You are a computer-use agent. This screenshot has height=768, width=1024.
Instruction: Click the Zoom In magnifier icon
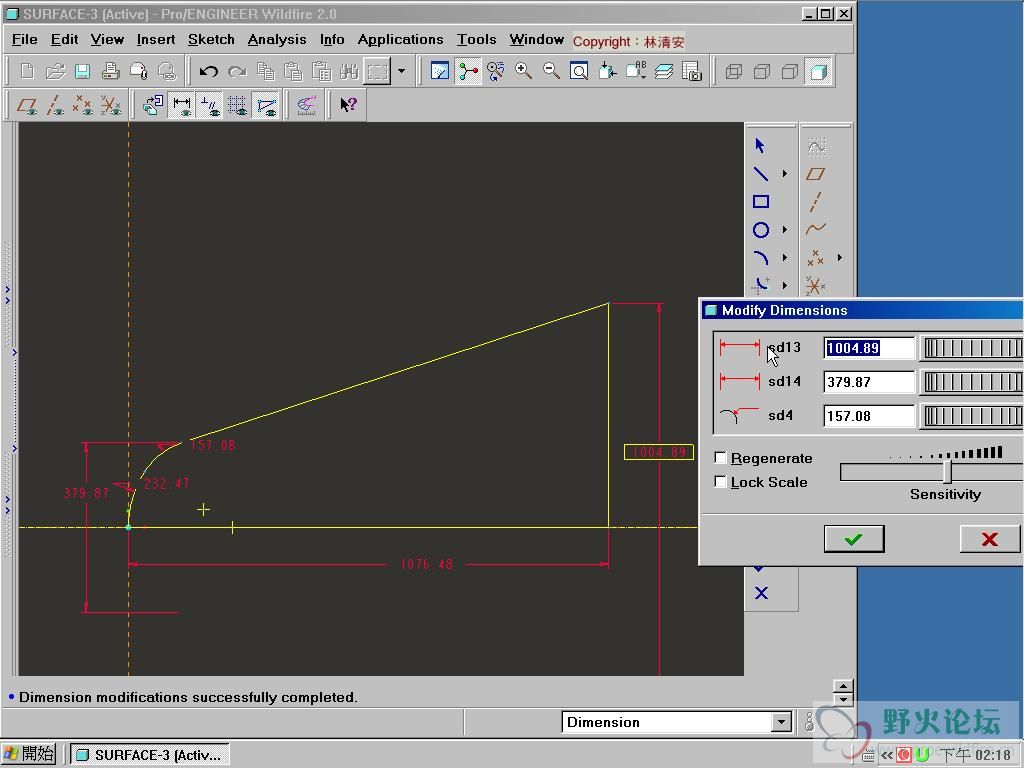523,71
